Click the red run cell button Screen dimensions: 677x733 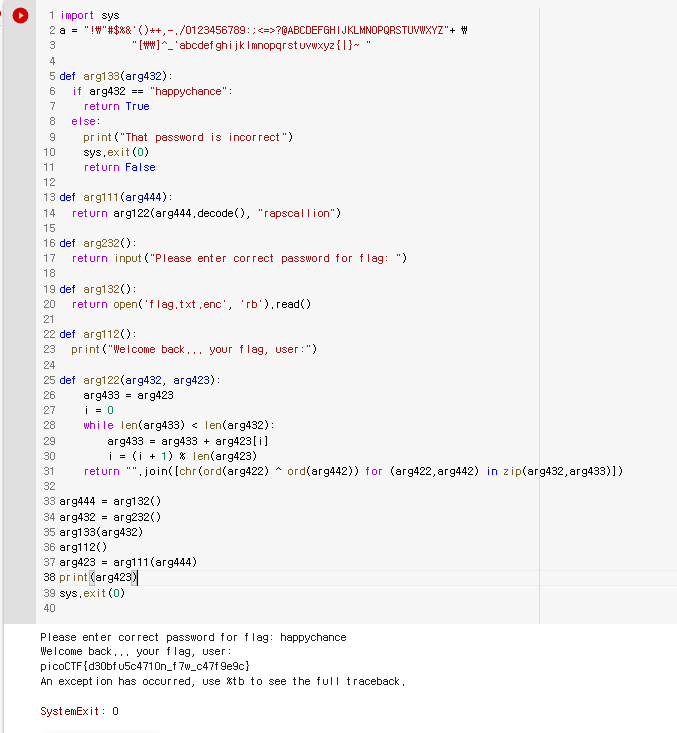tap(20, 15)
